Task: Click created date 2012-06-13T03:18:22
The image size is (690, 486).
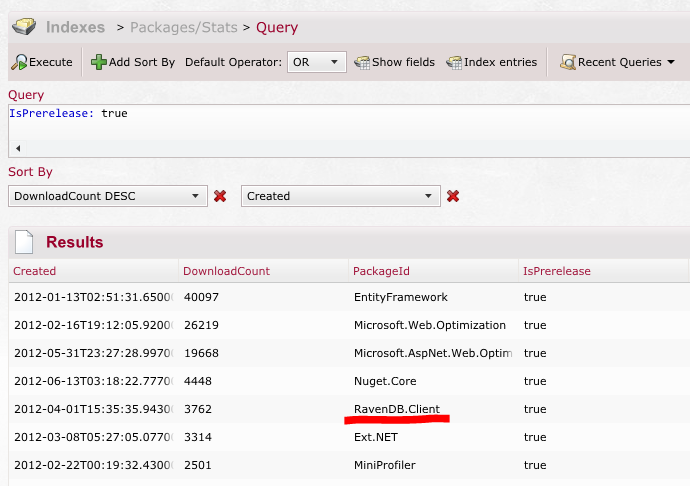Action: [x=94, y=381]
